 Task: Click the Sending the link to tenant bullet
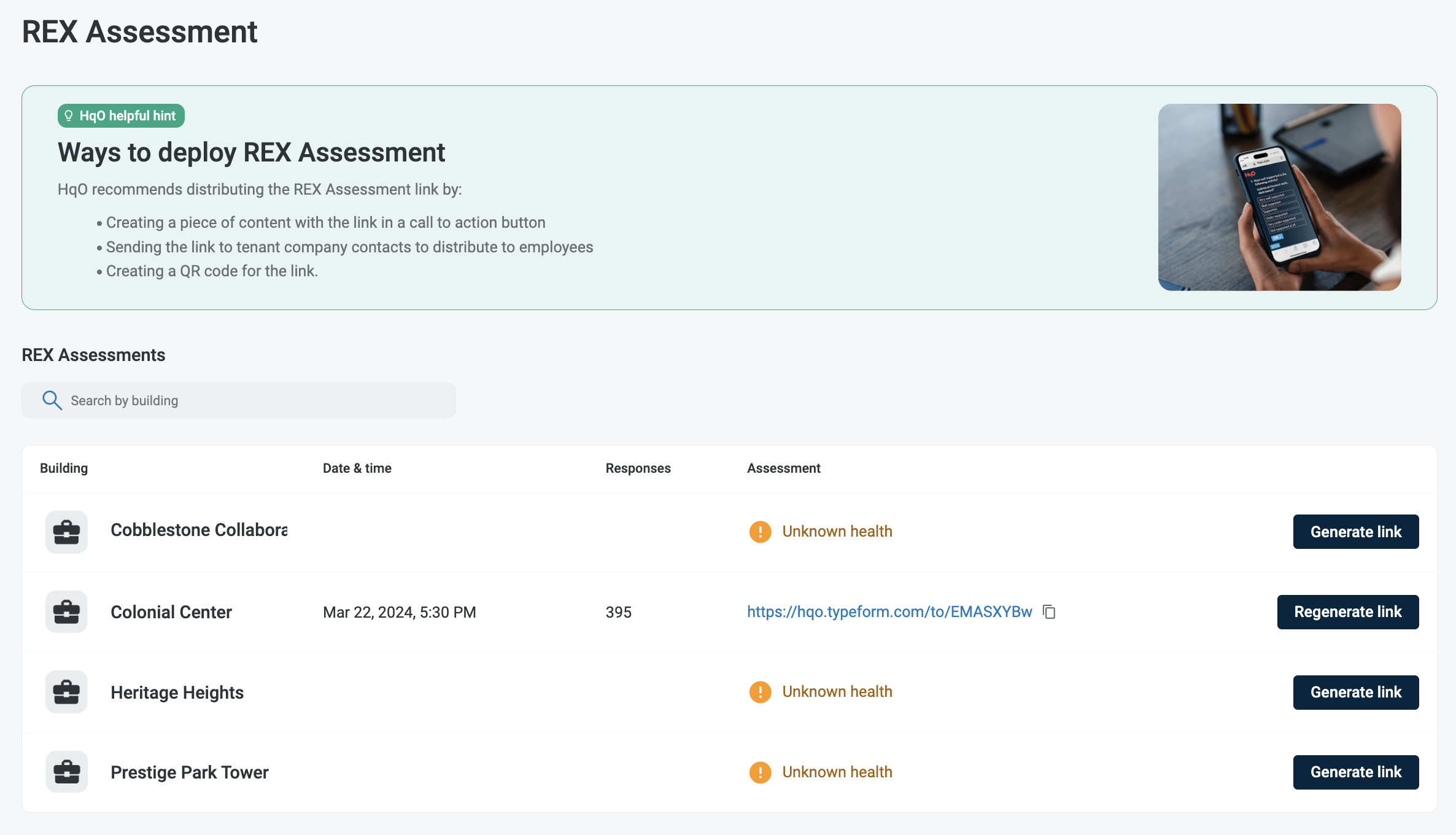pyautogui.click(x=349, y=247)
